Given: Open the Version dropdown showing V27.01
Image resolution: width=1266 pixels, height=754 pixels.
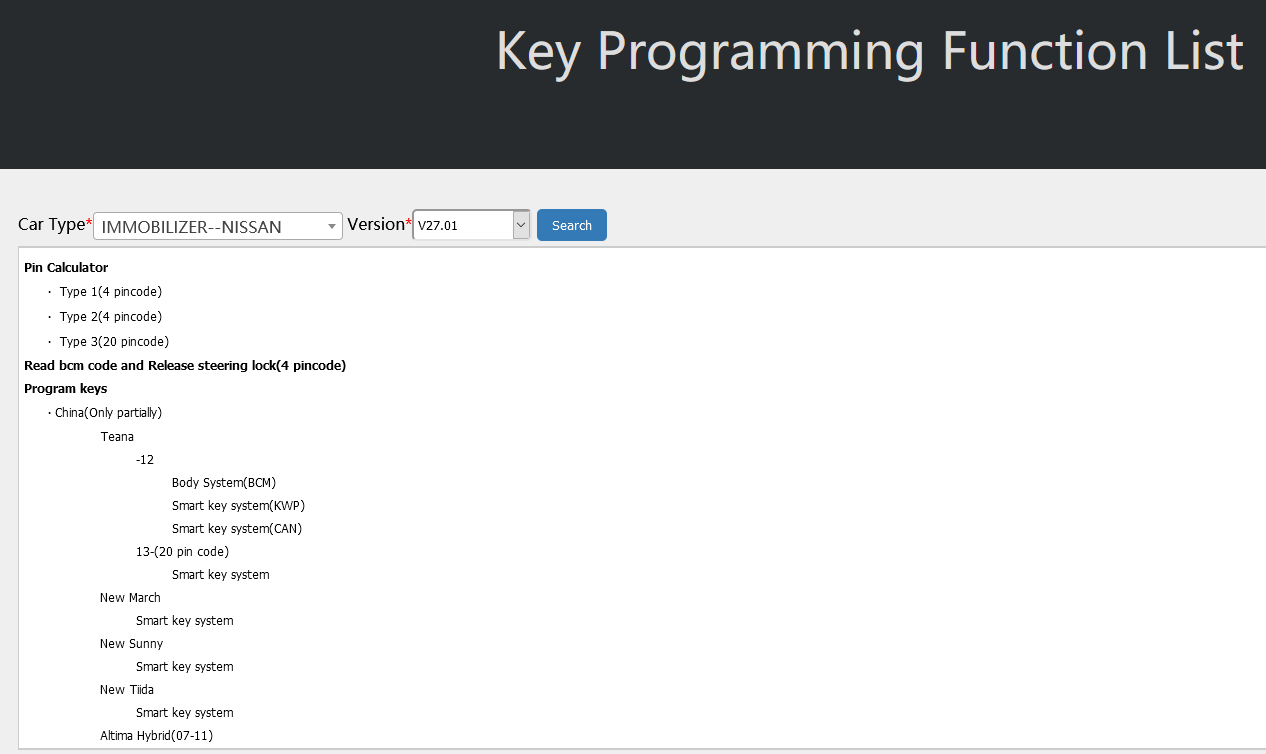Looking at the screenshot, I should pyautogui.click(x=471, y=225).
